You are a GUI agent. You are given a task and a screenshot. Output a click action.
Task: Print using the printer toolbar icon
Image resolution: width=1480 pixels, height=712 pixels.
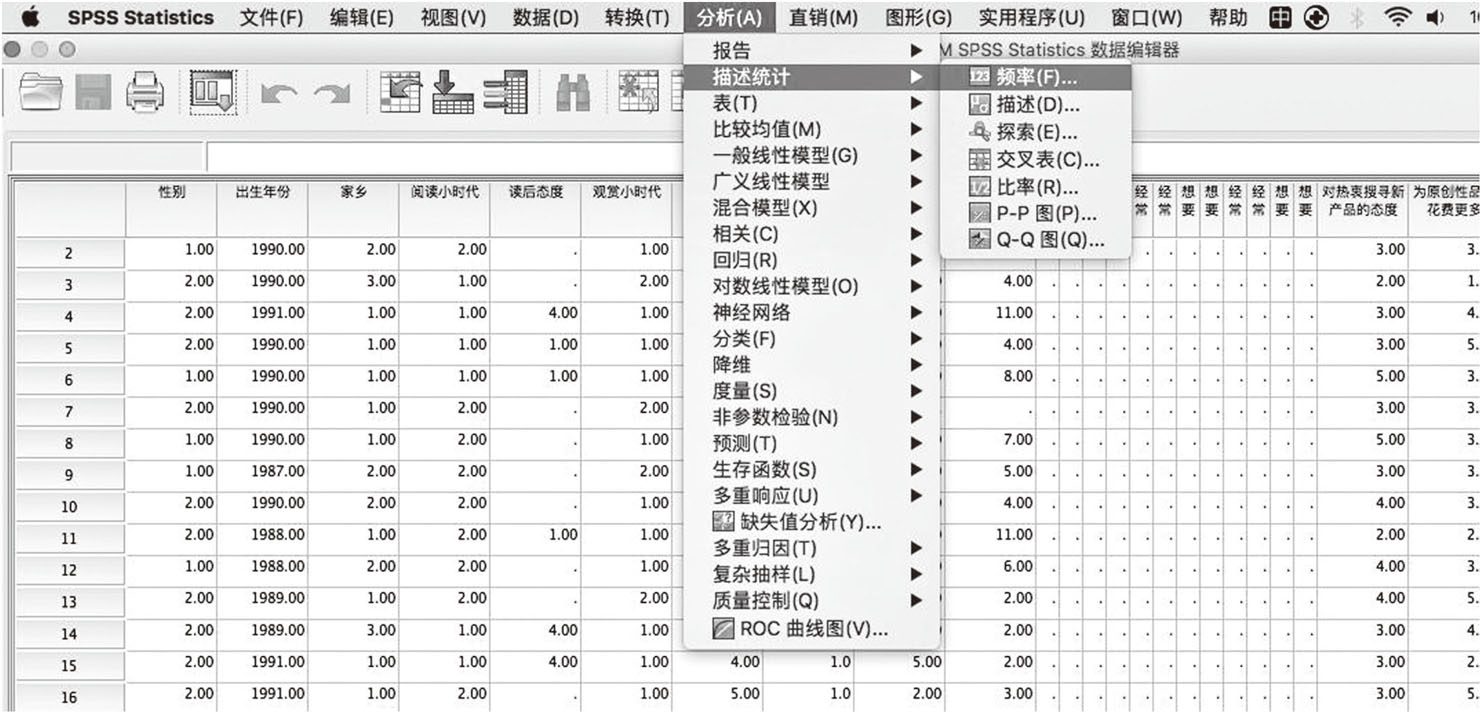click(146, 93)
